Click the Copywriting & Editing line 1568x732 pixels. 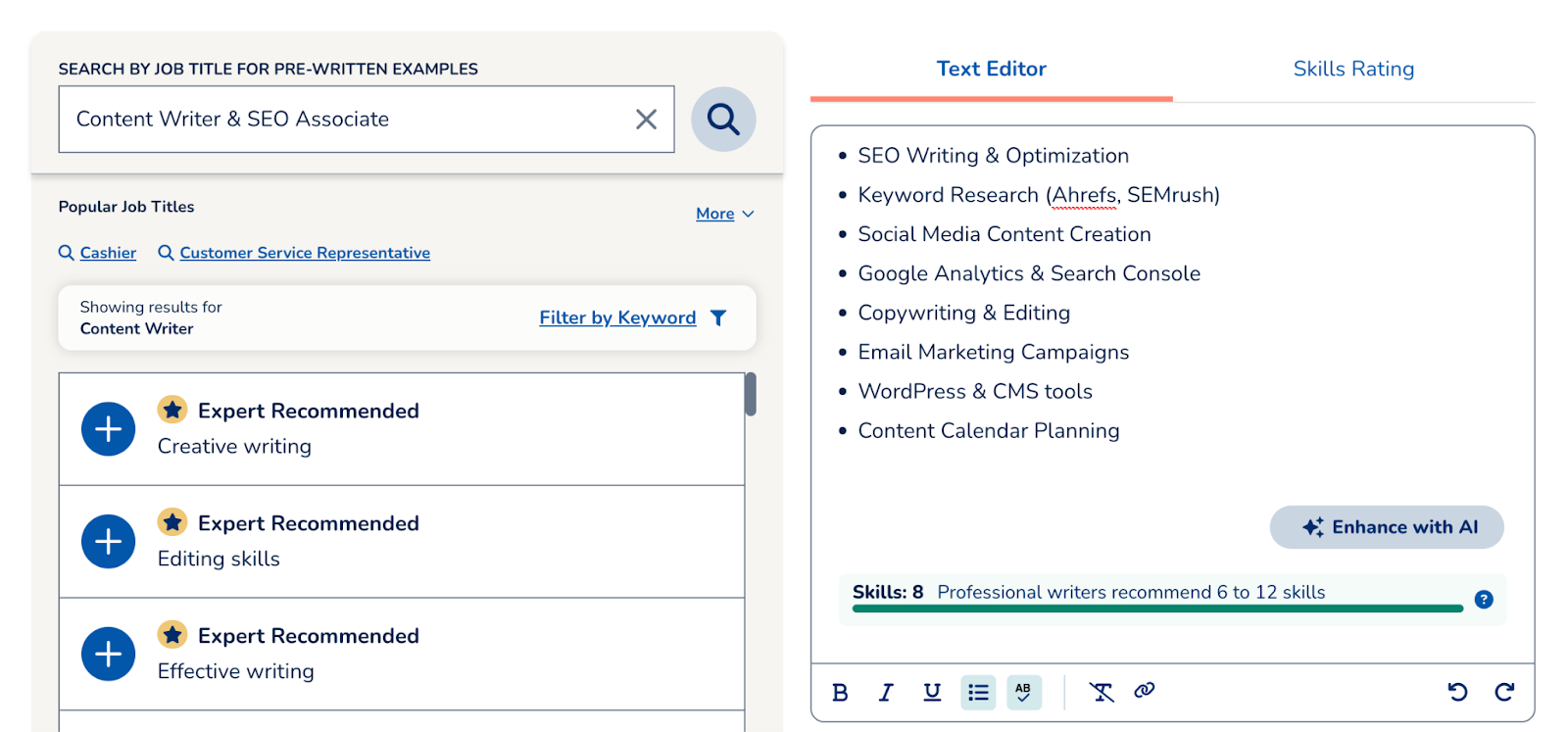coord(963,313)
